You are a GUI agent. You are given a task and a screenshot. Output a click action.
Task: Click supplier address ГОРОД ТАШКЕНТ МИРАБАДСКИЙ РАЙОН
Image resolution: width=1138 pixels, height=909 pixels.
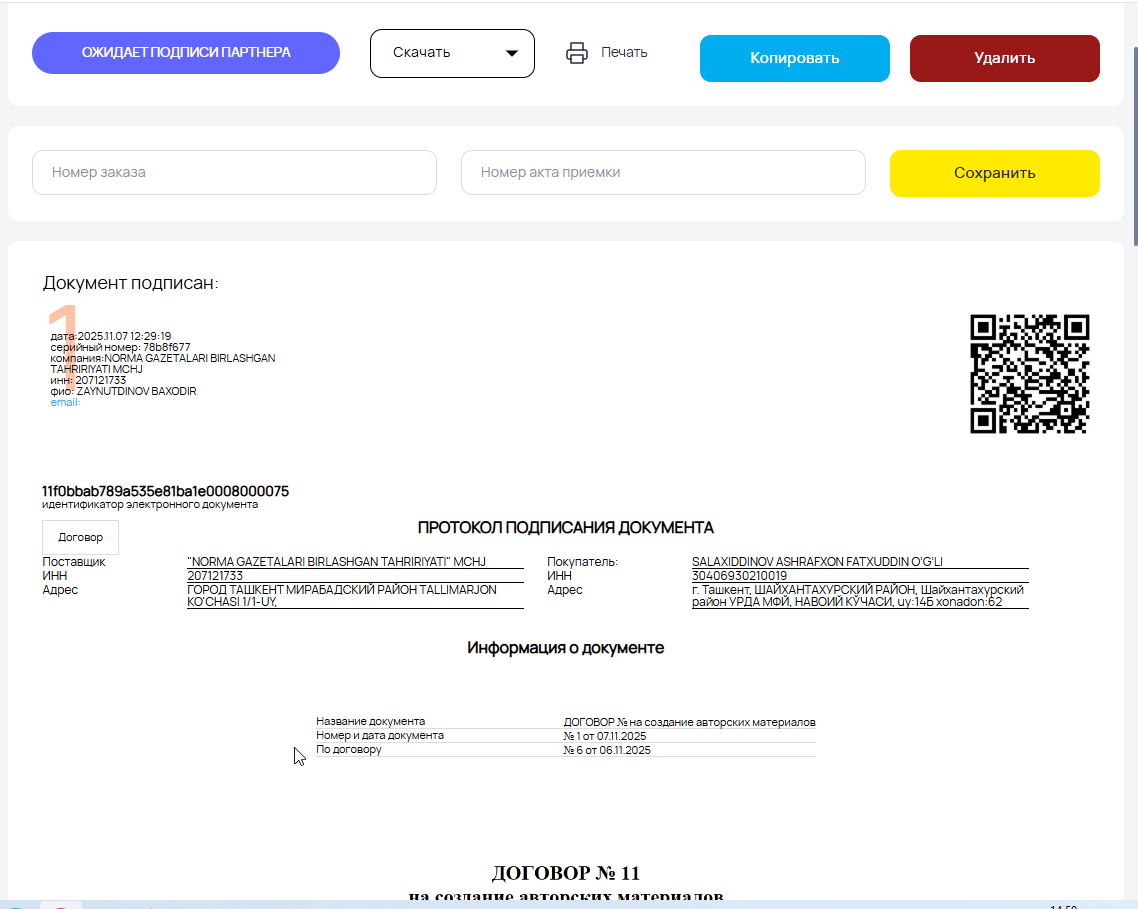pyautogui.click(x=342, y=595)
